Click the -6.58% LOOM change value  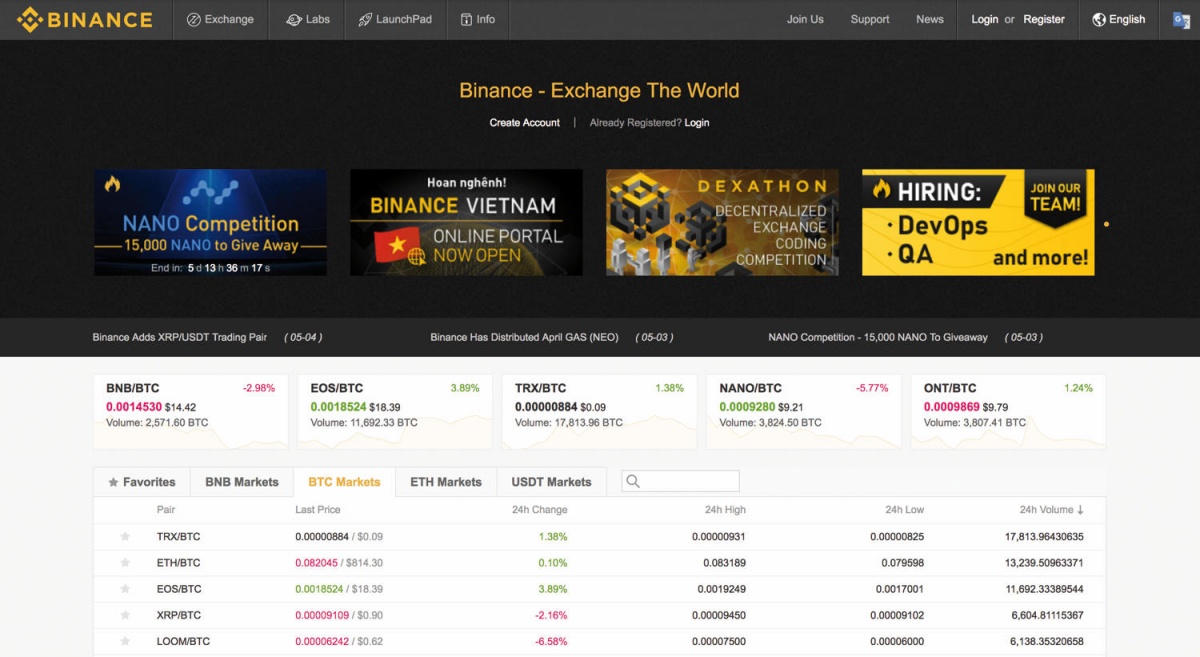552,641
